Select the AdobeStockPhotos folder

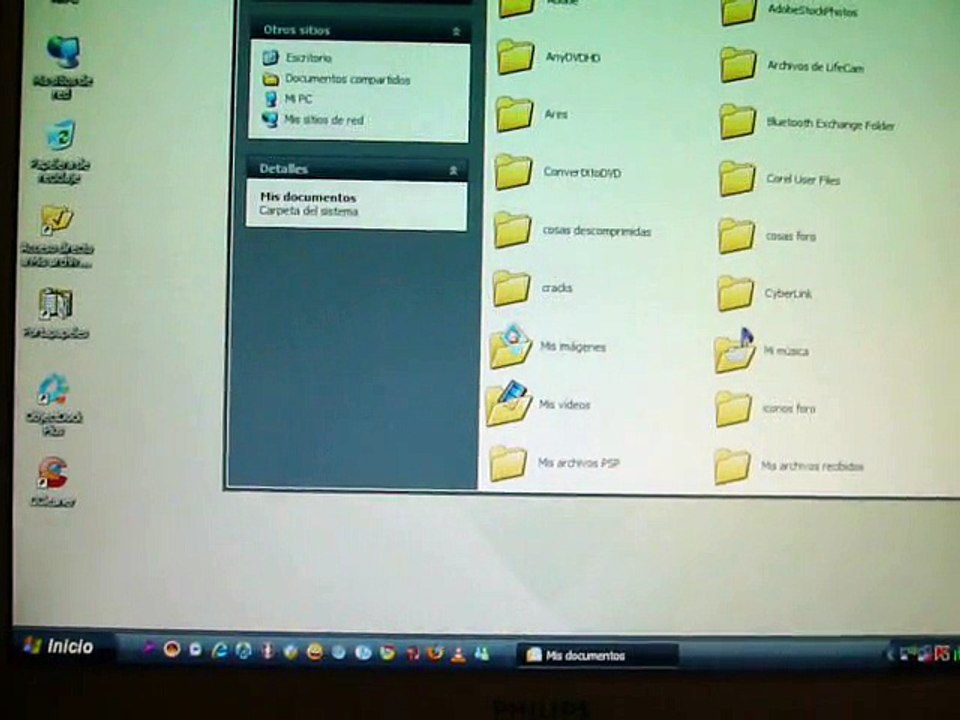pos(789,11)
